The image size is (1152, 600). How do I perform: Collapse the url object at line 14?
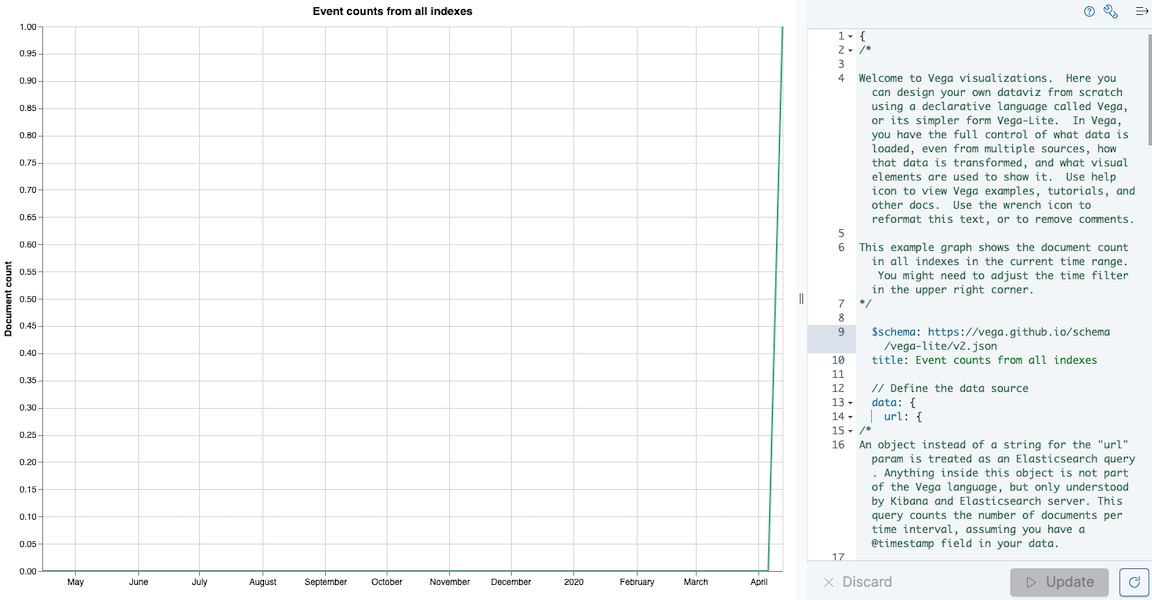pyautogui.click(x=850, y=417)
